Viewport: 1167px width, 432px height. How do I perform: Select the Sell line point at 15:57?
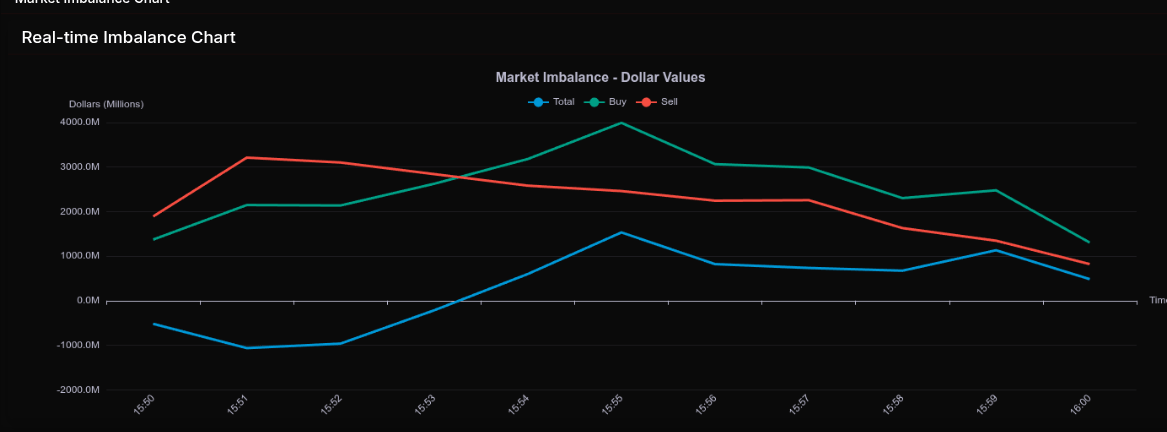(x=808, y=200)
